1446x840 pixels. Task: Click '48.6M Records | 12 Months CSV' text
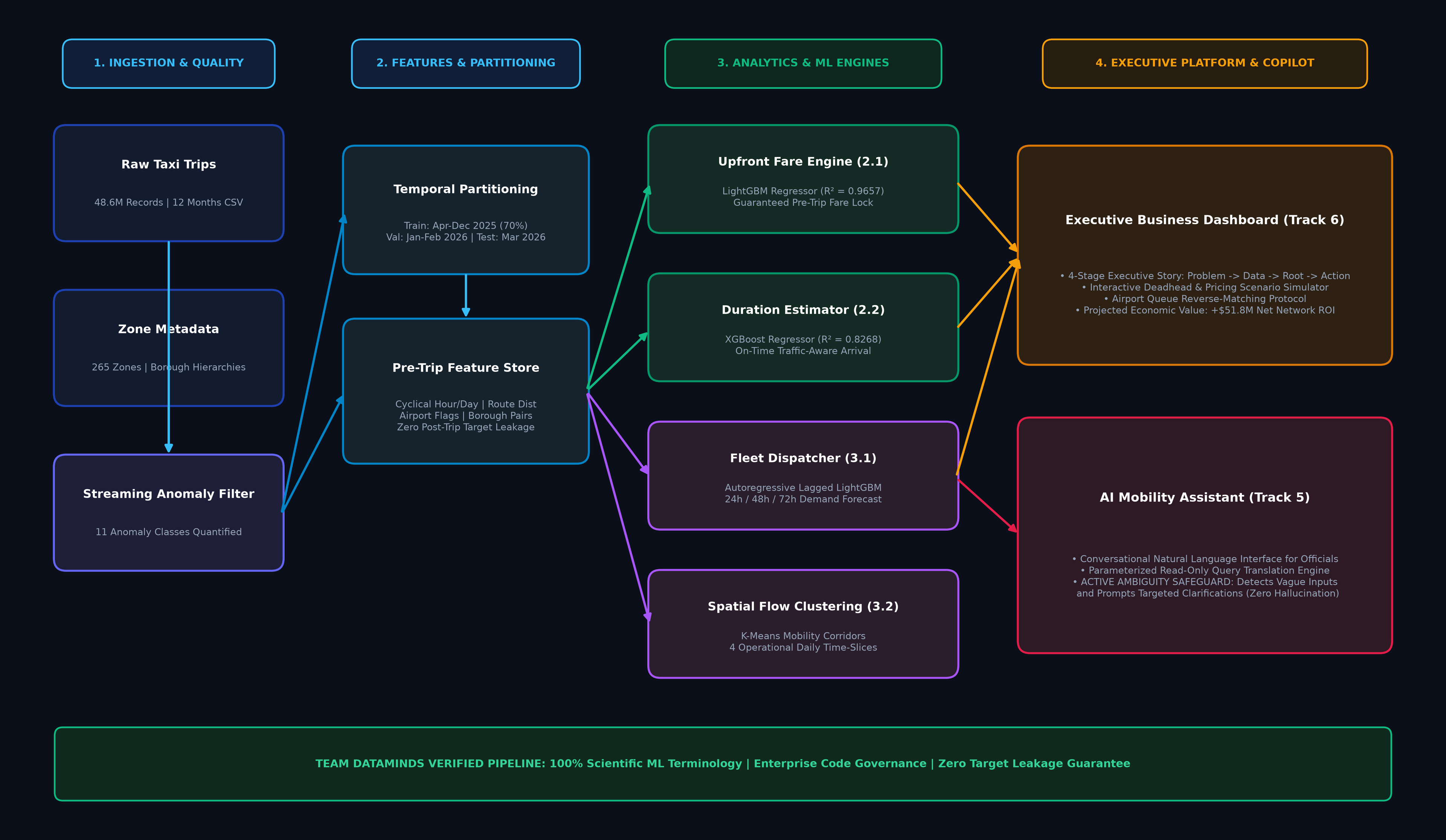(169, 203)
